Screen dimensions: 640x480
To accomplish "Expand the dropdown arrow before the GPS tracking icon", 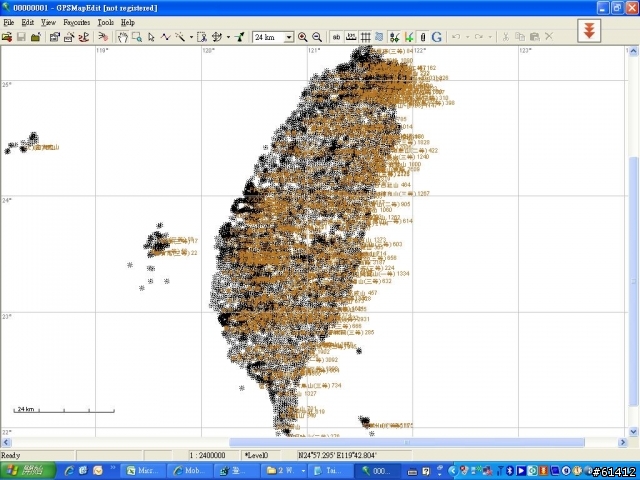I will coord(227,37).
